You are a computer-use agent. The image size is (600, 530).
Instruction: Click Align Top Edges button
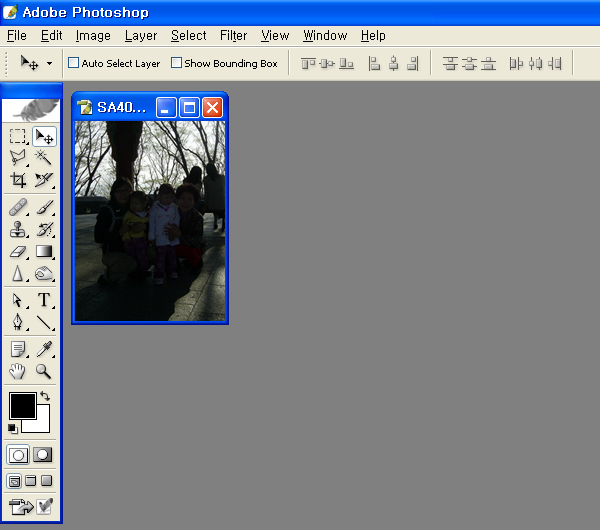tap(308, 63)
